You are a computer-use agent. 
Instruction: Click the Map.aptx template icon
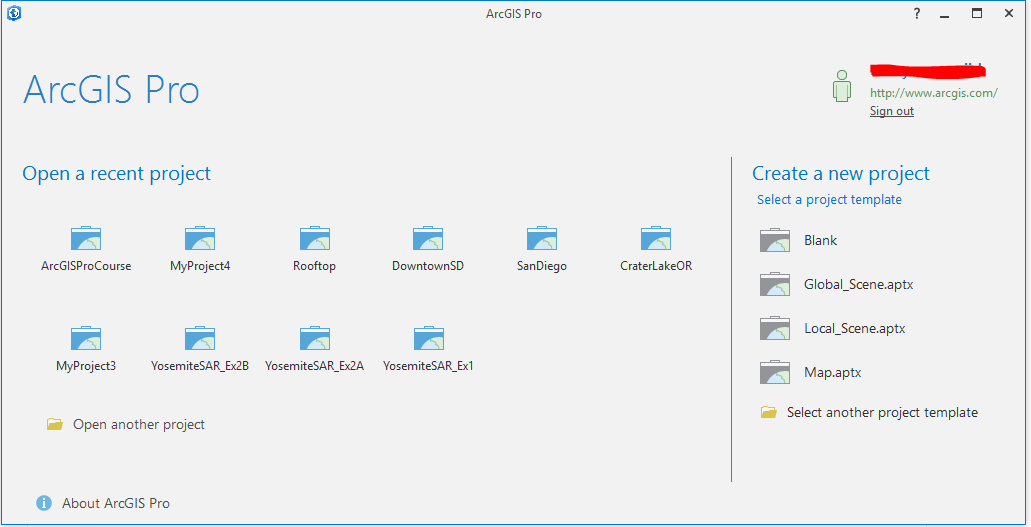pos(775,372)
